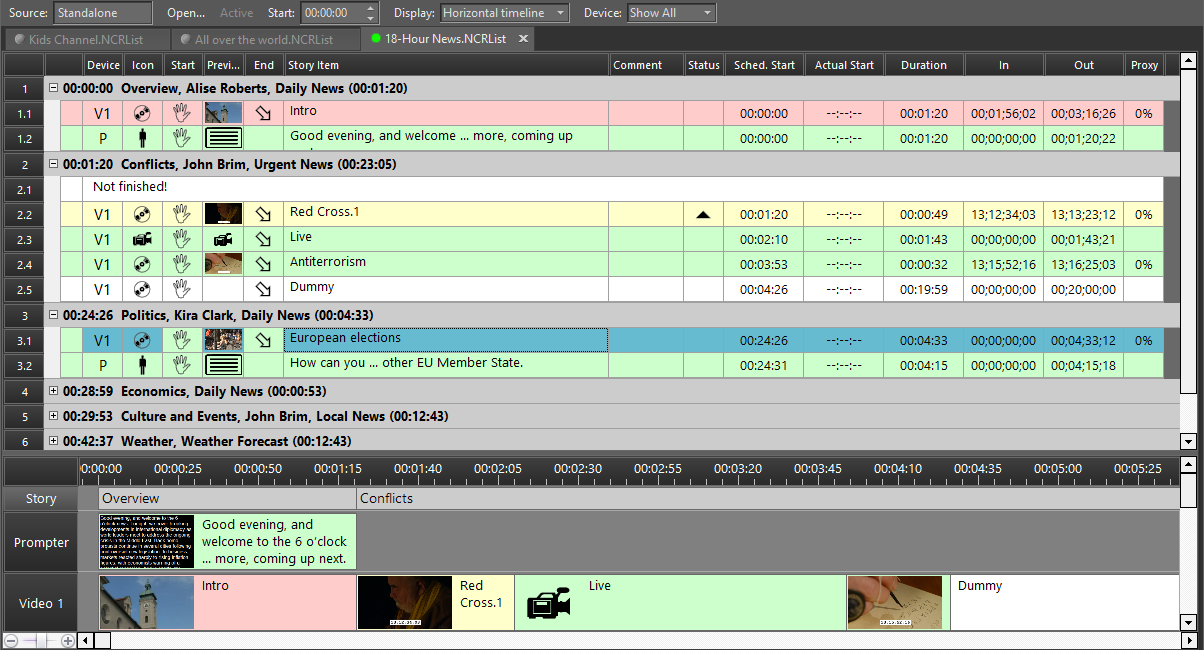Click the camera icon in the Live row
Viewport: 1204px width, 650px height.
[142, 239]
